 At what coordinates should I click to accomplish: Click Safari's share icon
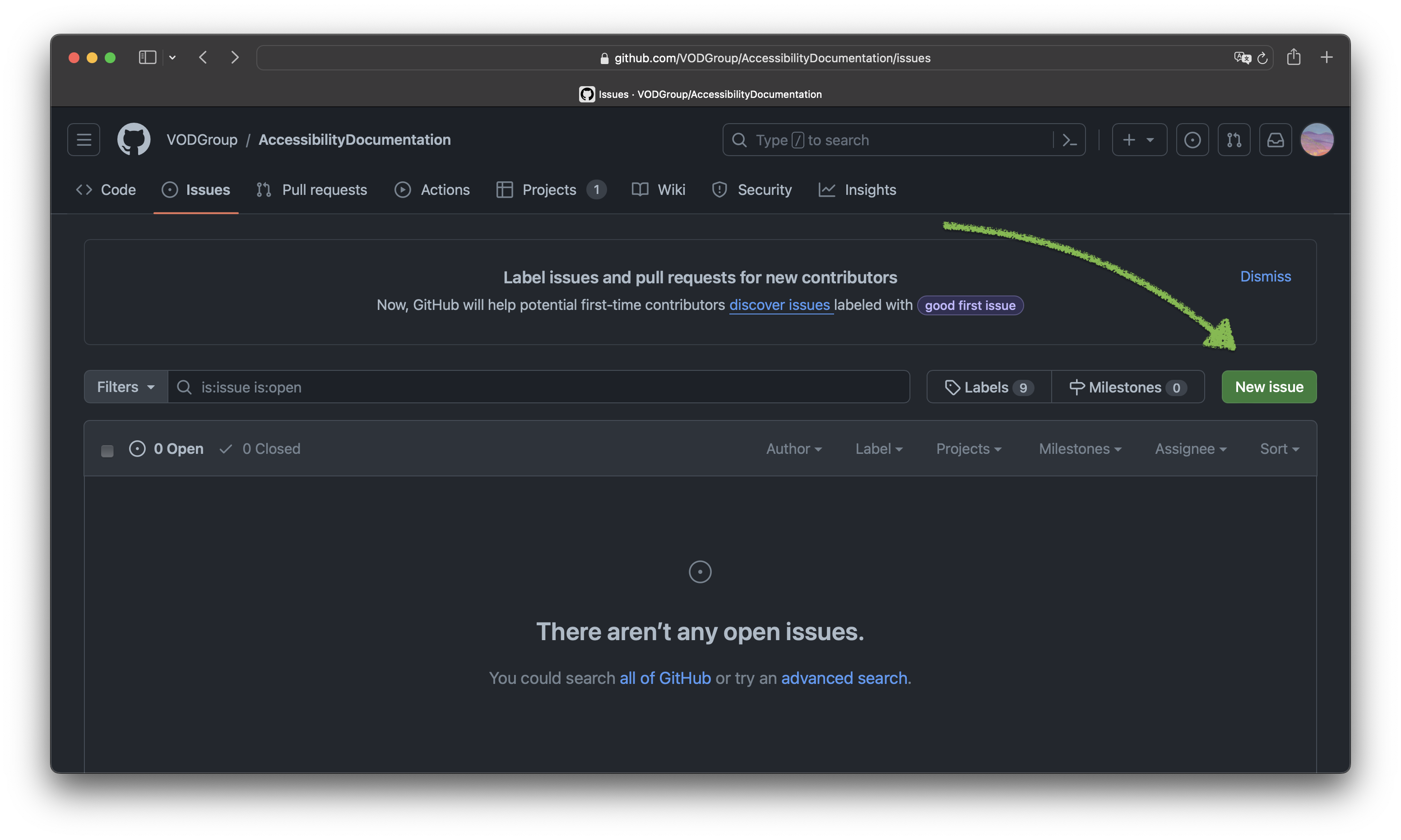click(x=1294, y=57)
